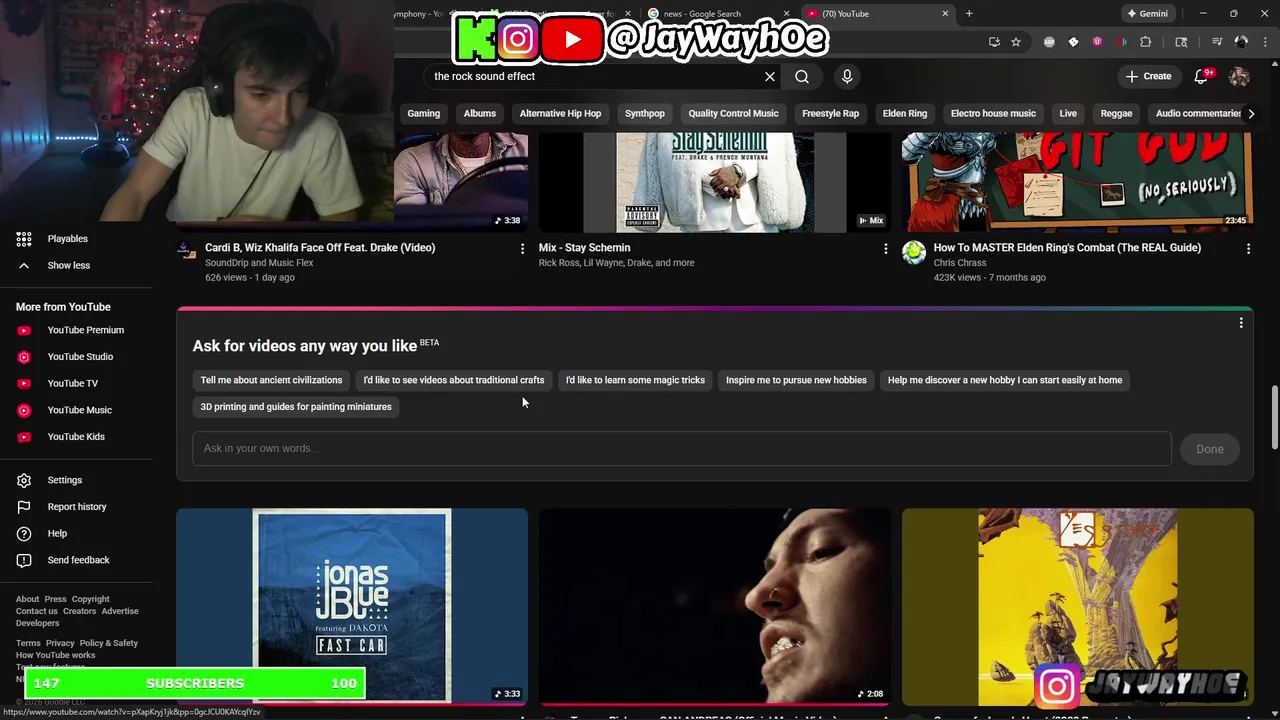Image resolution: width=1280 pixels, height=720 pixels.
Task: Select the Albums filter chip
Action: [480, 113]
